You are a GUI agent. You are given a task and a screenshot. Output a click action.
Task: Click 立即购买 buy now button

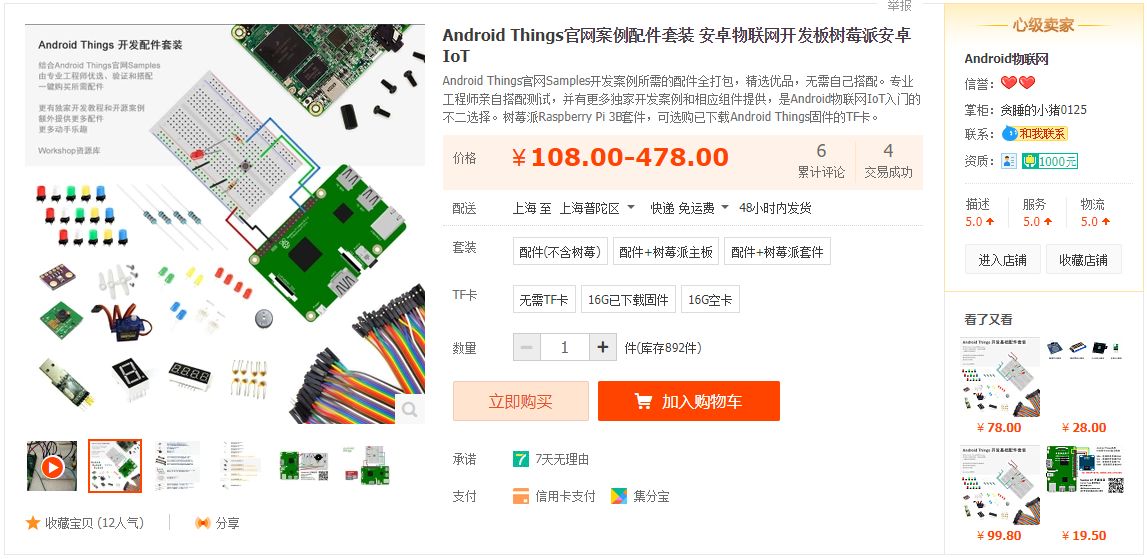click(x=521, y=401)
